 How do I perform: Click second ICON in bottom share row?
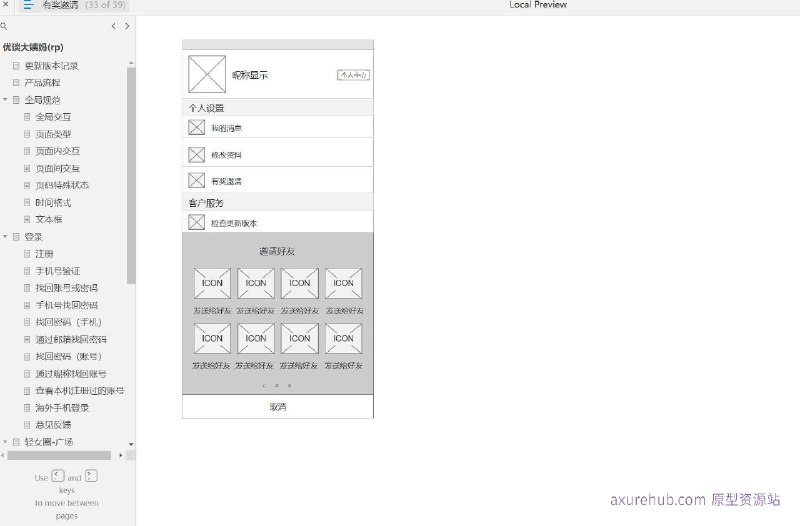tap(256, 338)
